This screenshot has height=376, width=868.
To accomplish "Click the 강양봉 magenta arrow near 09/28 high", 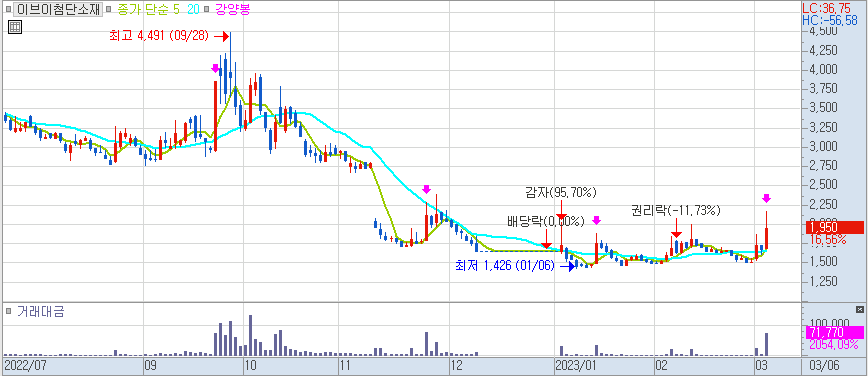I will pos(215,68).
